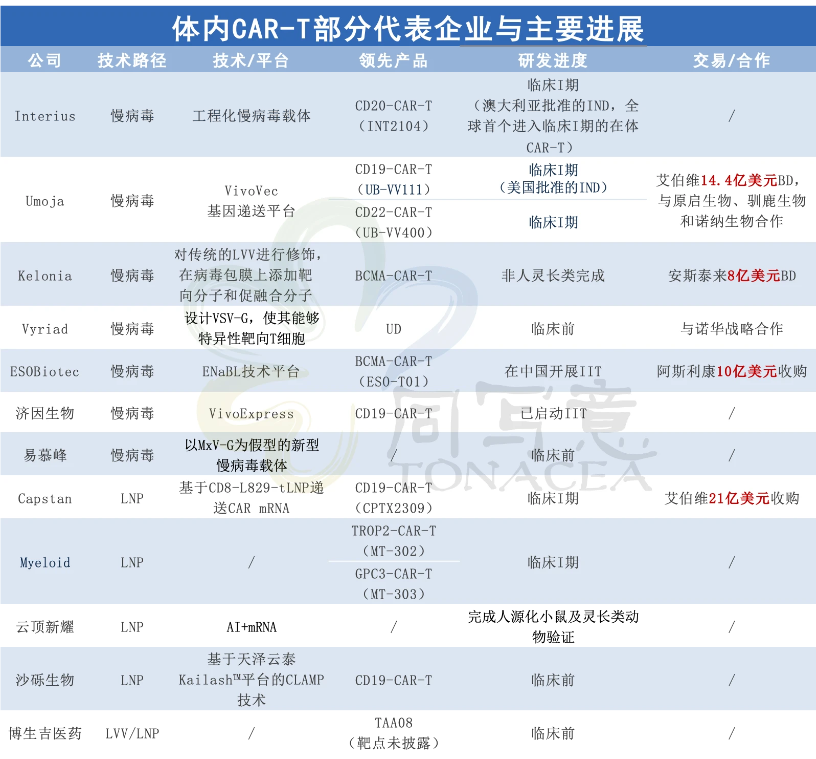Image resolution: width=816 pixels, height=759 pixels.
Task: Click the 云顶新耀 company cell
Action: click(x=45, y=627)
